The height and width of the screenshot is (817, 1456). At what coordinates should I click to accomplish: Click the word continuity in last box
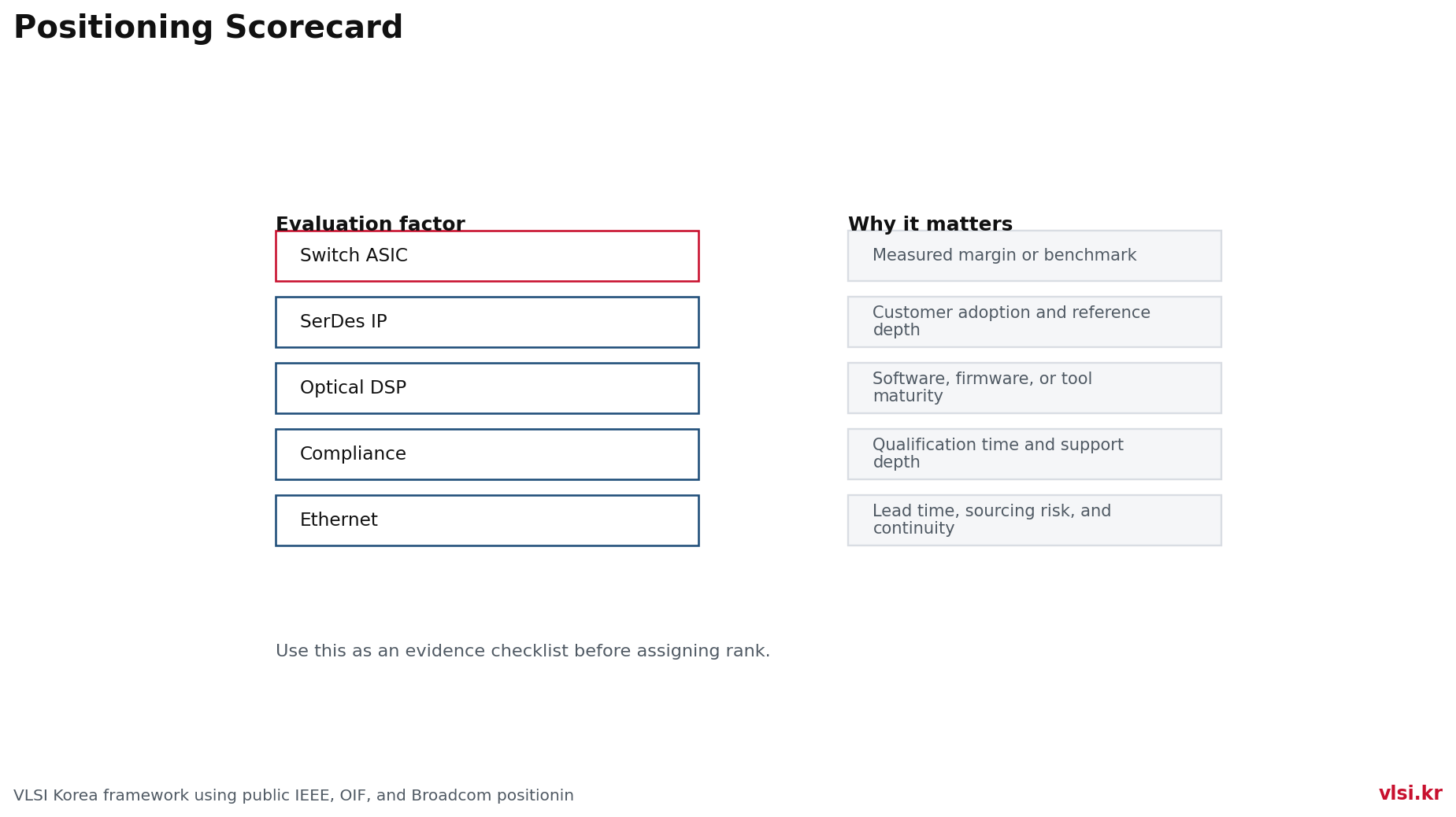click(913, 529)
